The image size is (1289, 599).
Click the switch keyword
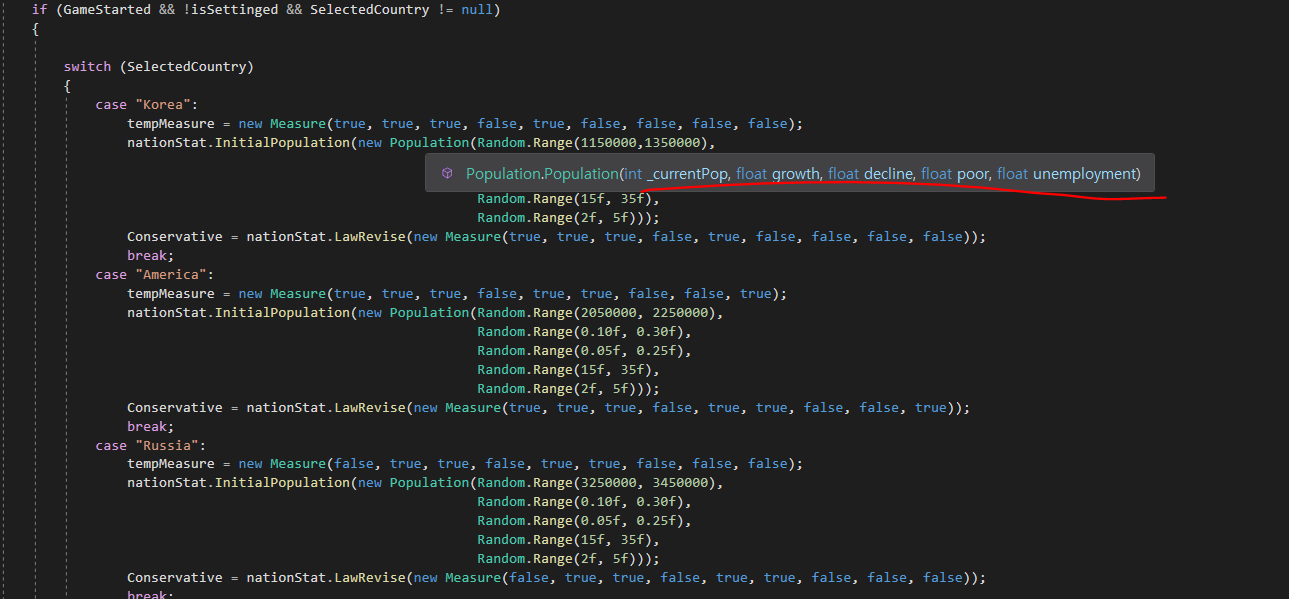point(87,67)
